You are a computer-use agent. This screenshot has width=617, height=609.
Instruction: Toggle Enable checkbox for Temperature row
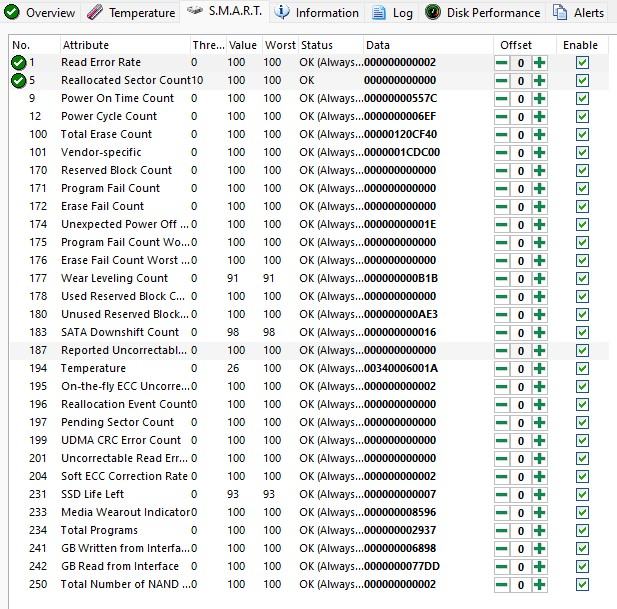click(582, 369)
